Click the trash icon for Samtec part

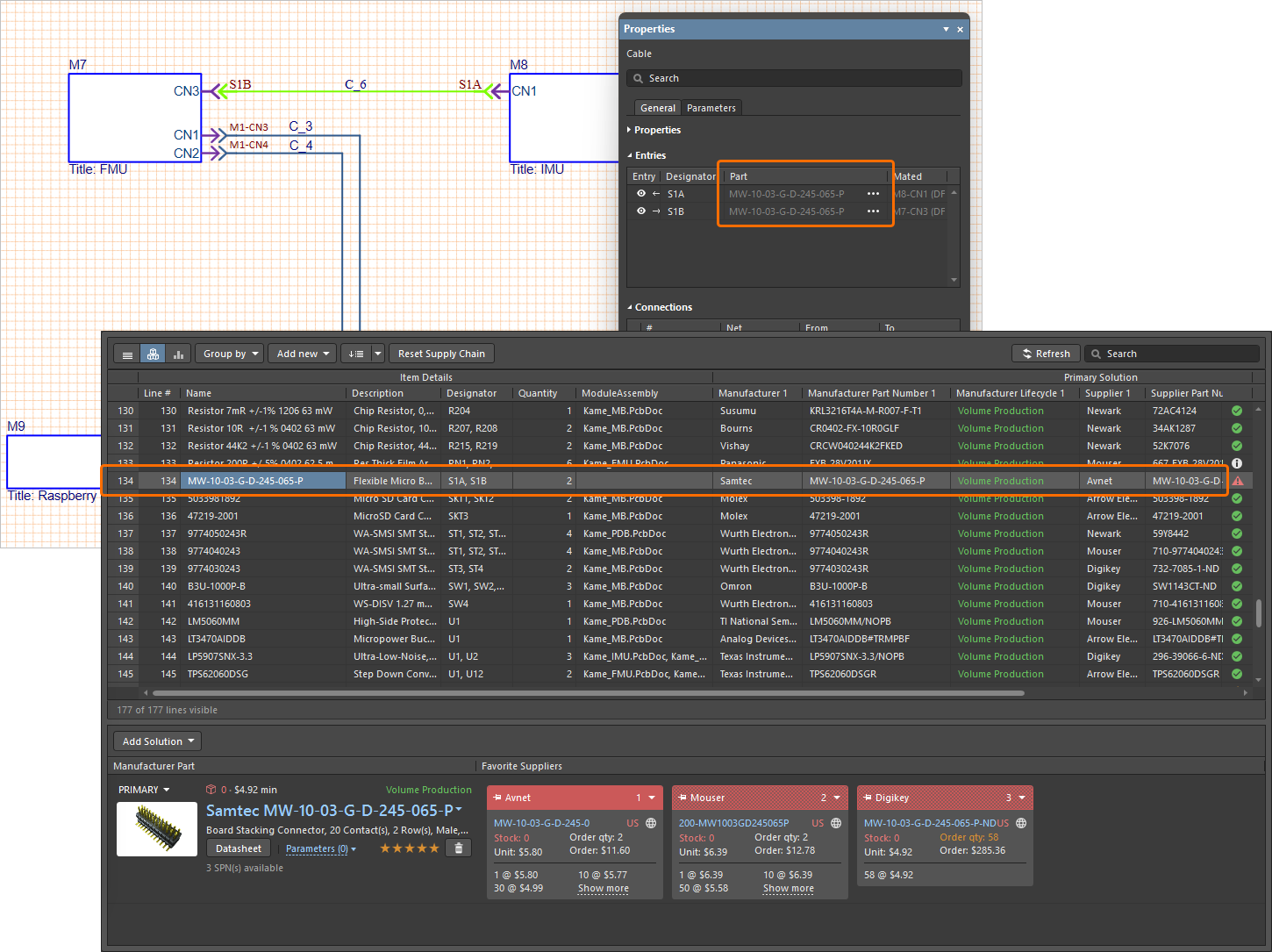pos(459,848)
